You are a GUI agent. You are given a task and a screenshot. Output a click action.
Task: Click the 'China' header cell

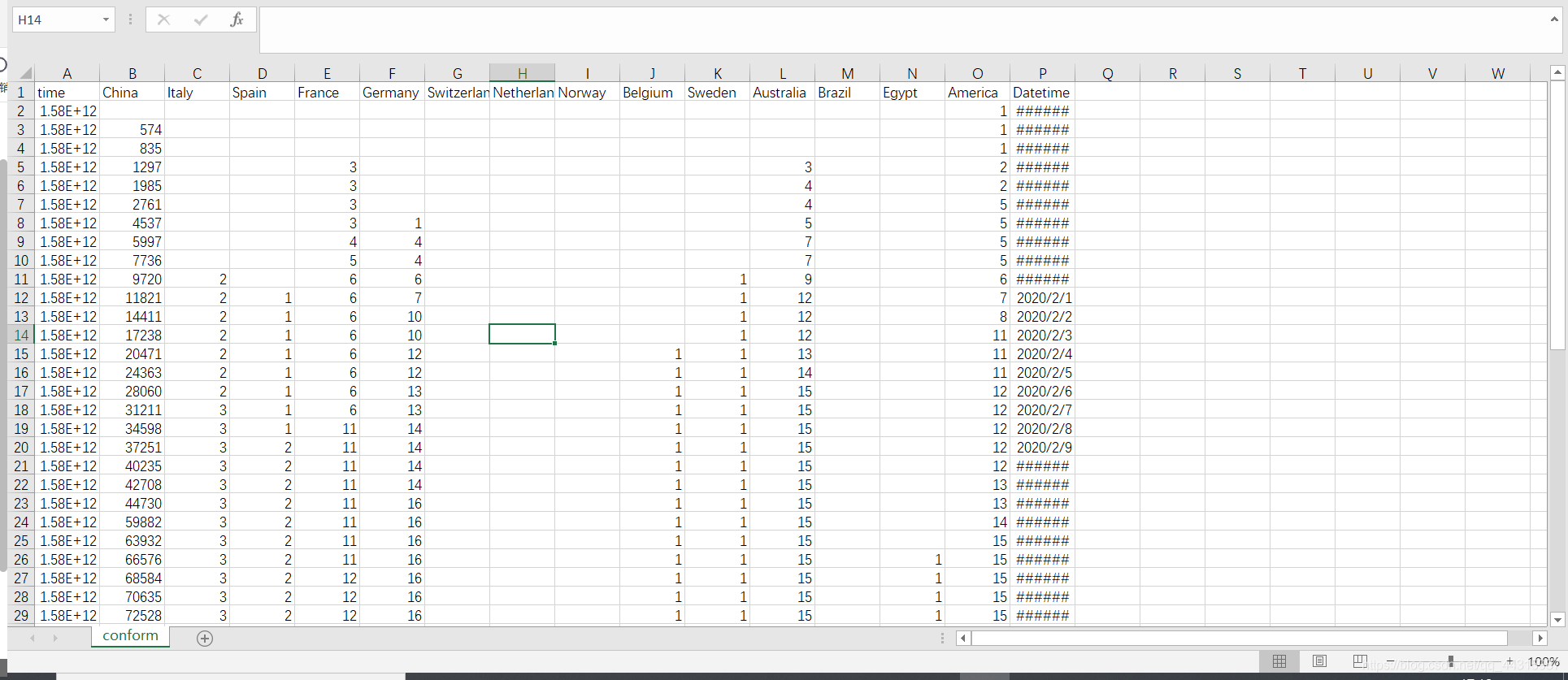pos(132,92)
